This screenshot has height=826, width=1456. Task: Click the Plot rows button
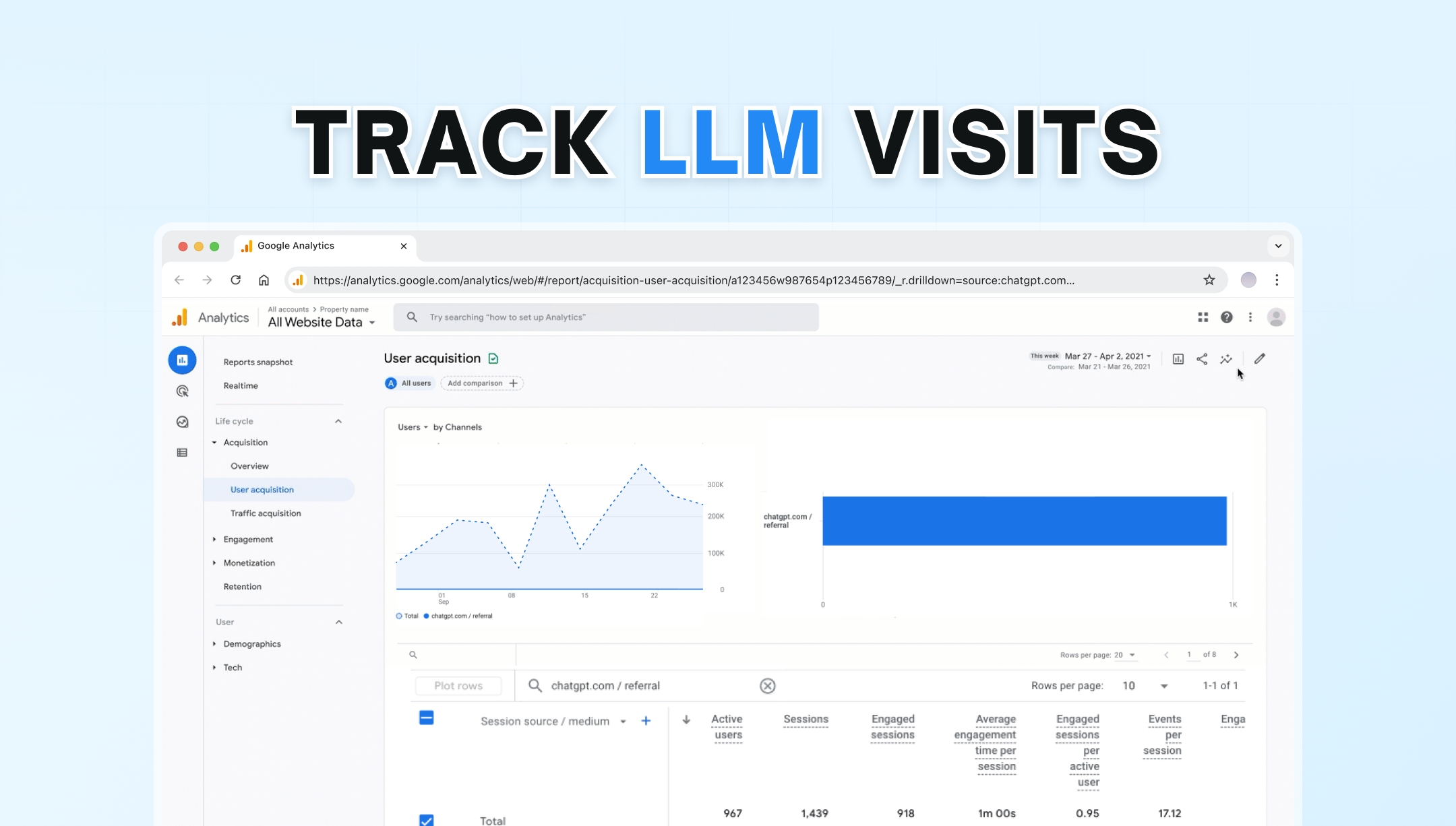458,686
